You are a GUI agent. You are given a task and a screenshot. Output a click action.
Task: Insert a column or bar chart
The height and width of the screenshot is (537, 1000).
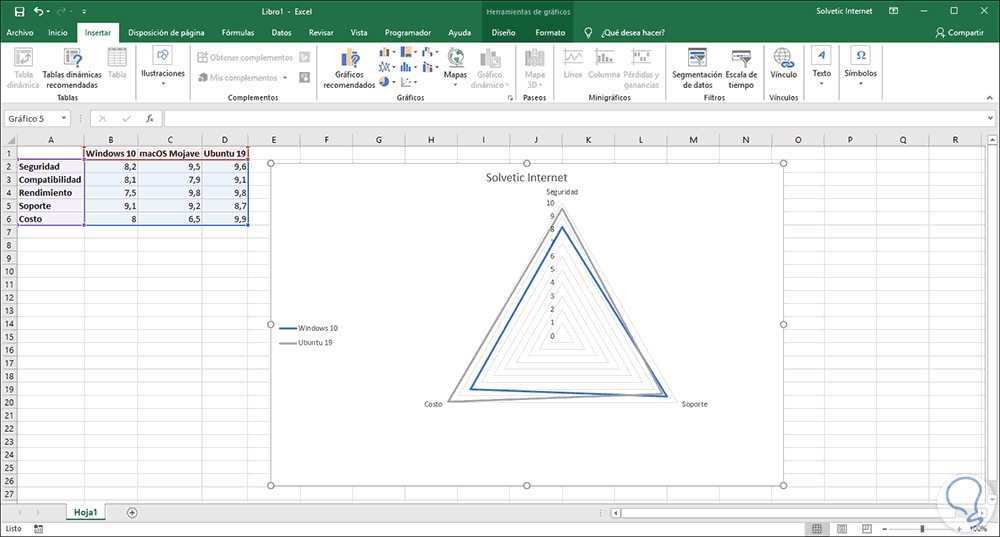(386, 52)
